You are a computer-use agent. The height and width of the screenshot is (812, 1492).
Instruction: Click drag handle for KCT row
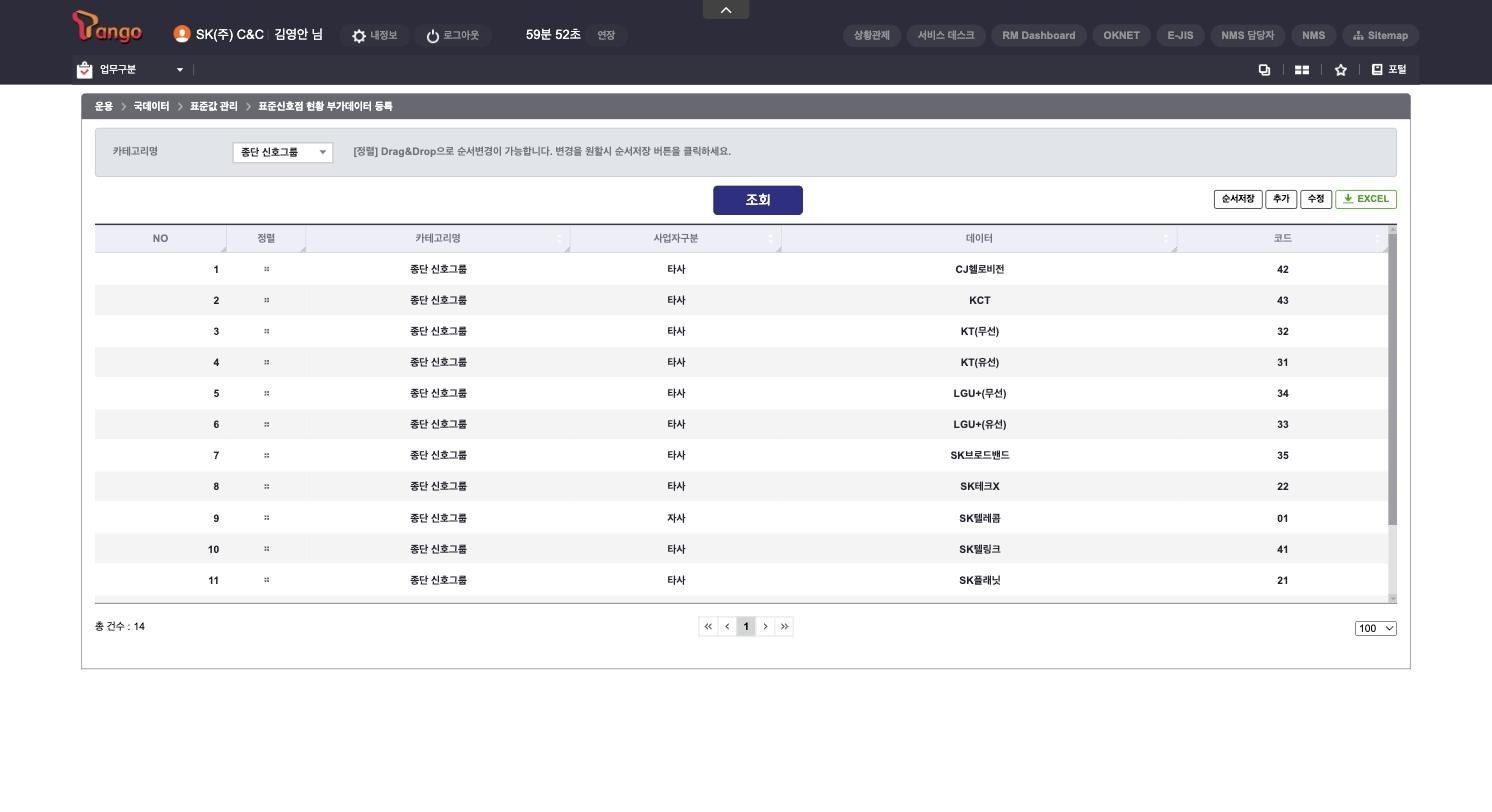point(266,300)
